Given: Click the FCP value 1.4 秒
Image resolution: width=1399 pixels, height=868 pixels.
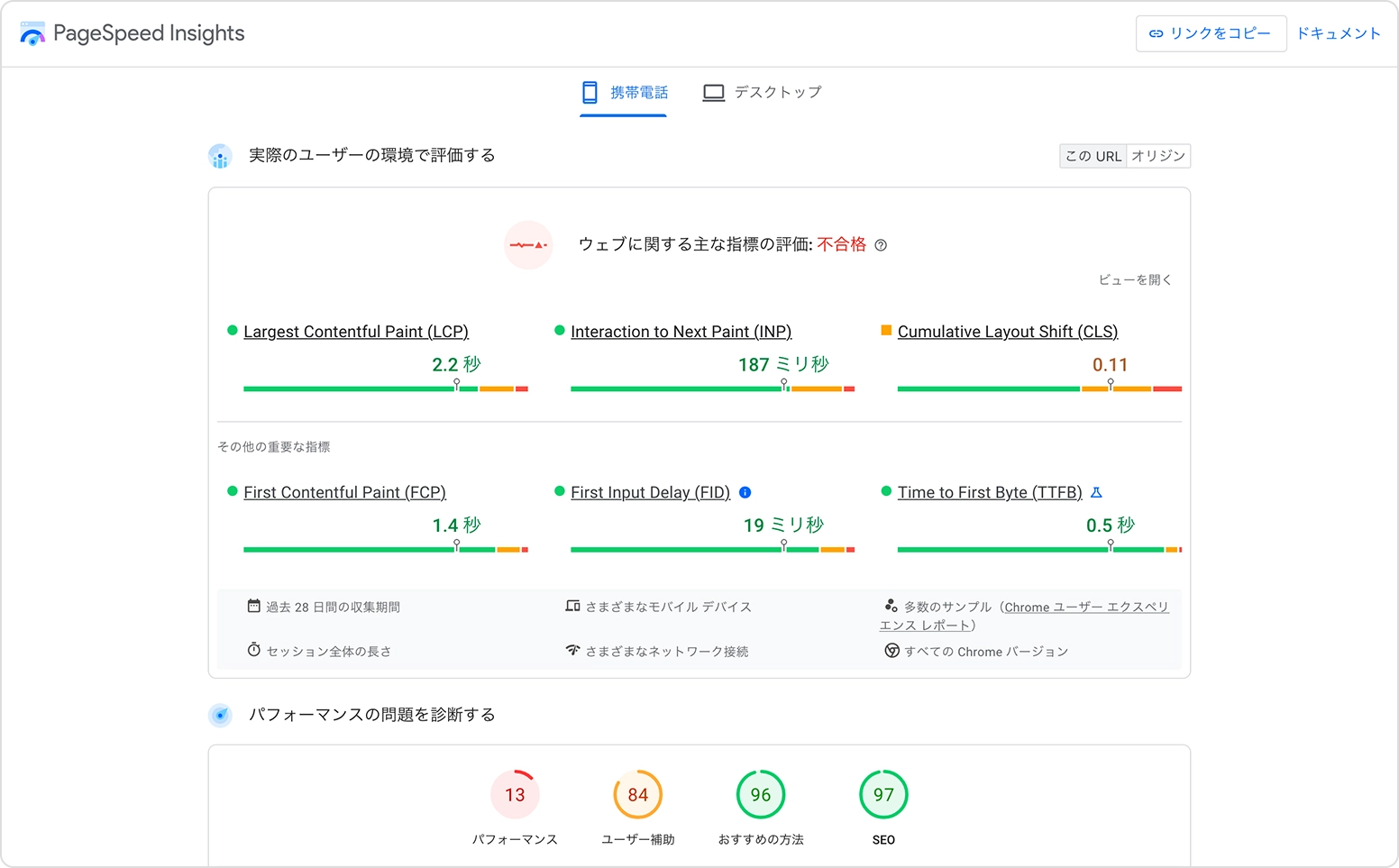Looking at the screenshot, I should tap(456, 525).
